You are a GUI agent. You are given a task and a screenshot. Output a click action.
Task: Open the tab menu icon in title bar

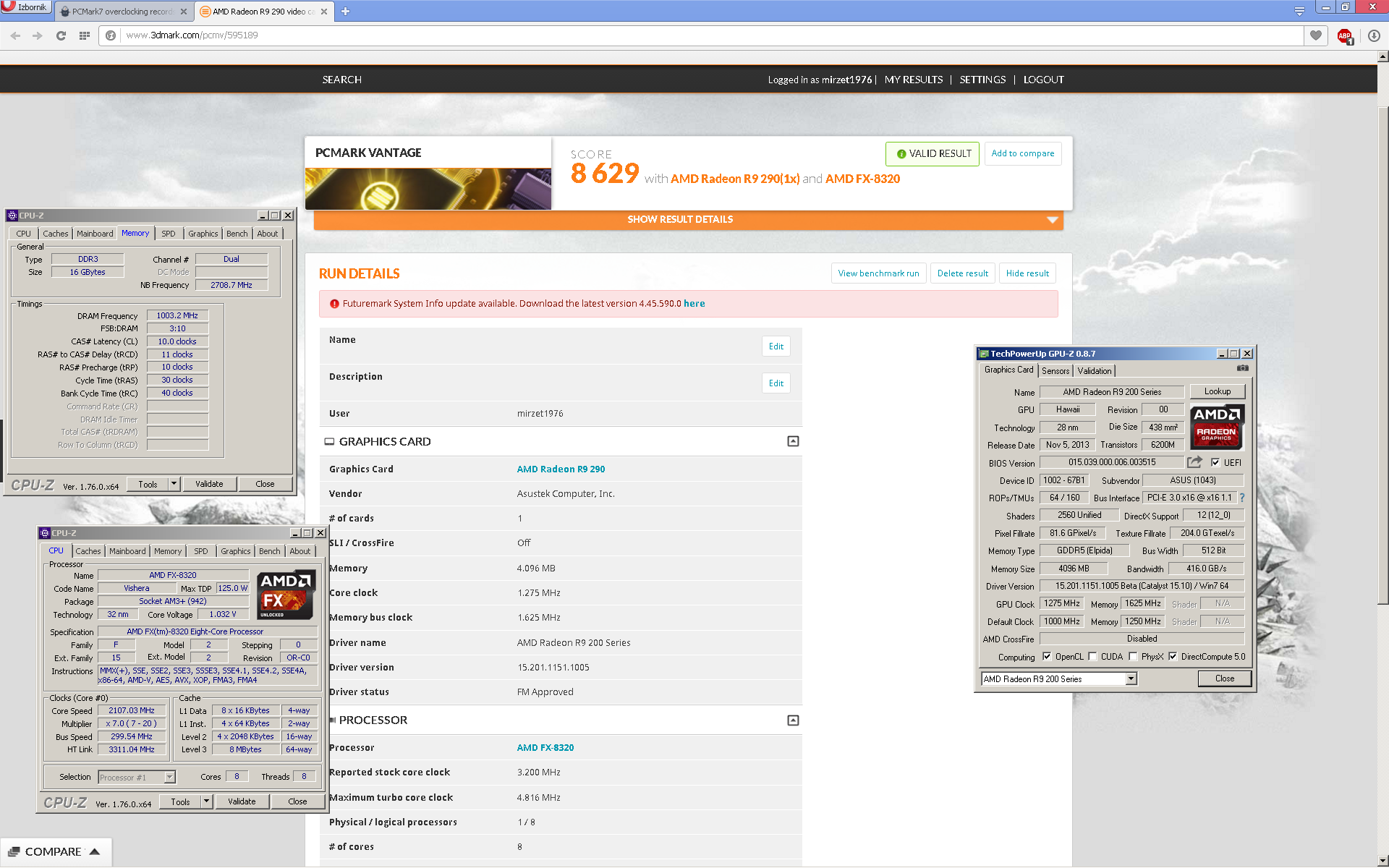coord(1299,11)
